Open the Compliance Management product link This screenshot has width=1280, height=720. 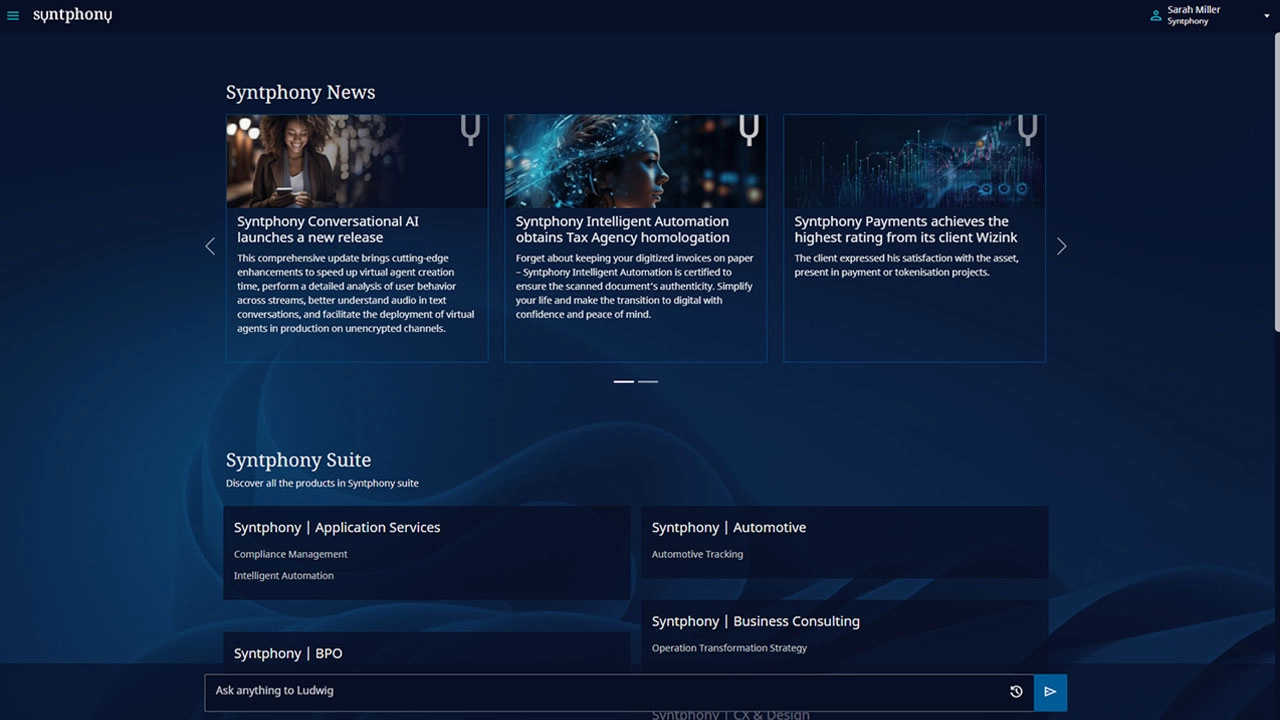point(291,554)
